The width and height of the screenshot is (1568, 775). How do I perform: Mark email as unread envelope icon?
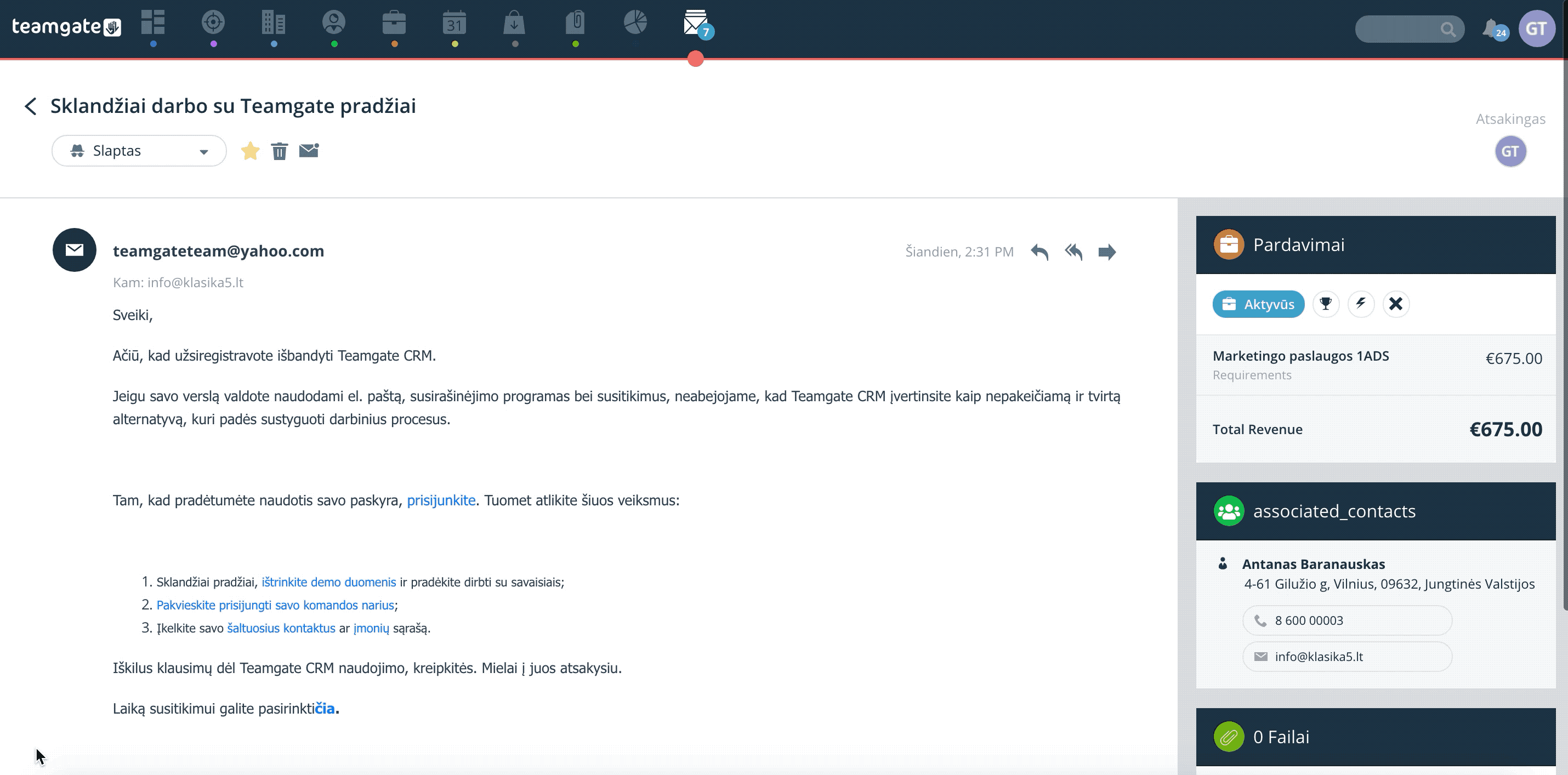309,150
